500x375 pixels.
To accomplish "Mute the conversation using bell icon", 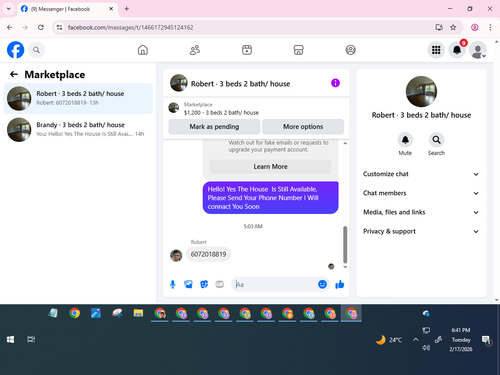I will (x=405, y=140).
